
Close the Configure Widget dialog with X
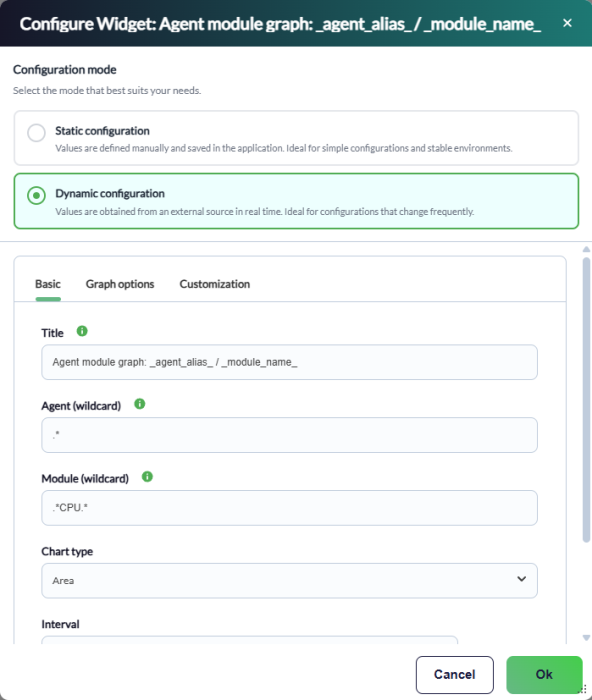[x=567, y=23]
